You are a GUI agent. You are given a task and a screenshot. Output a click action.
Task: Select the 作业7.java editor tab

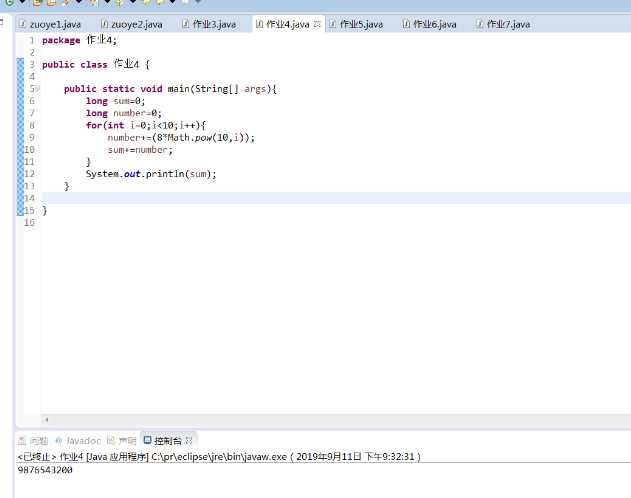pyautogui.click(x=503, y=25)
